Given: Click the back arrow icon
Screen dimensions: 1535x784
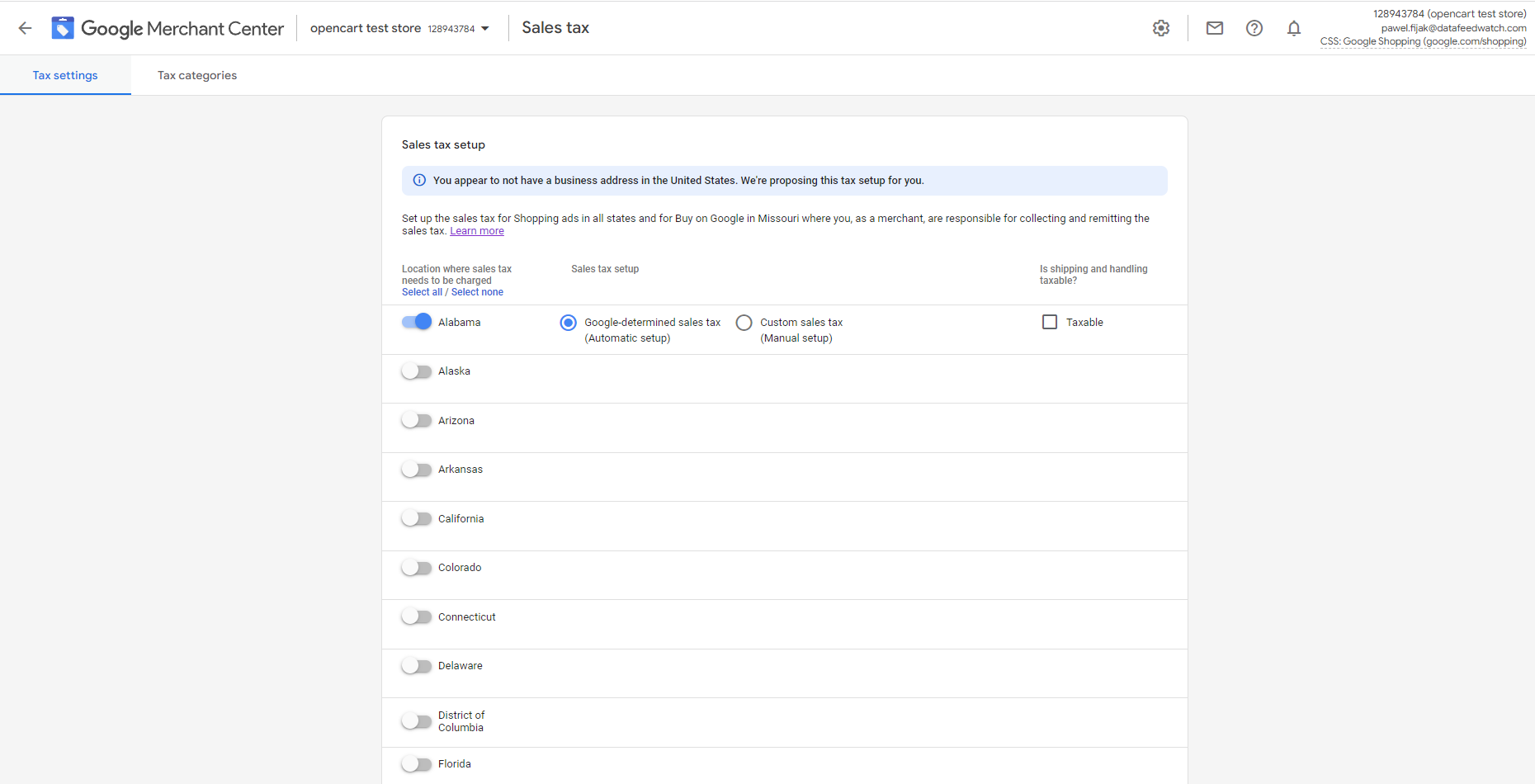Looking at the screenshot, I should click(x=25, y=28).
